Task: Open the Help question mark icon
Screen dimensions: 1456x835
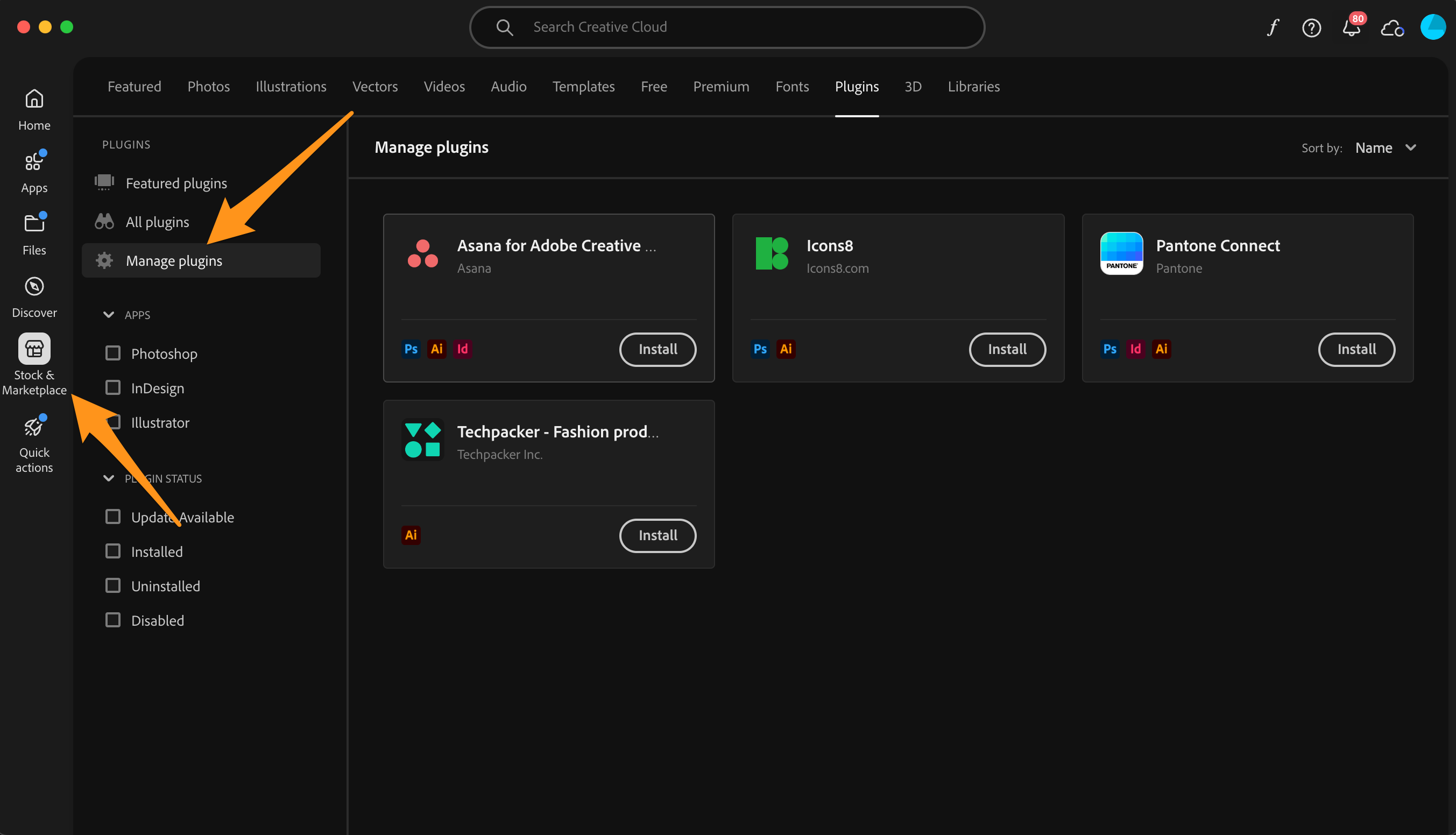Action: [1311, 27]
